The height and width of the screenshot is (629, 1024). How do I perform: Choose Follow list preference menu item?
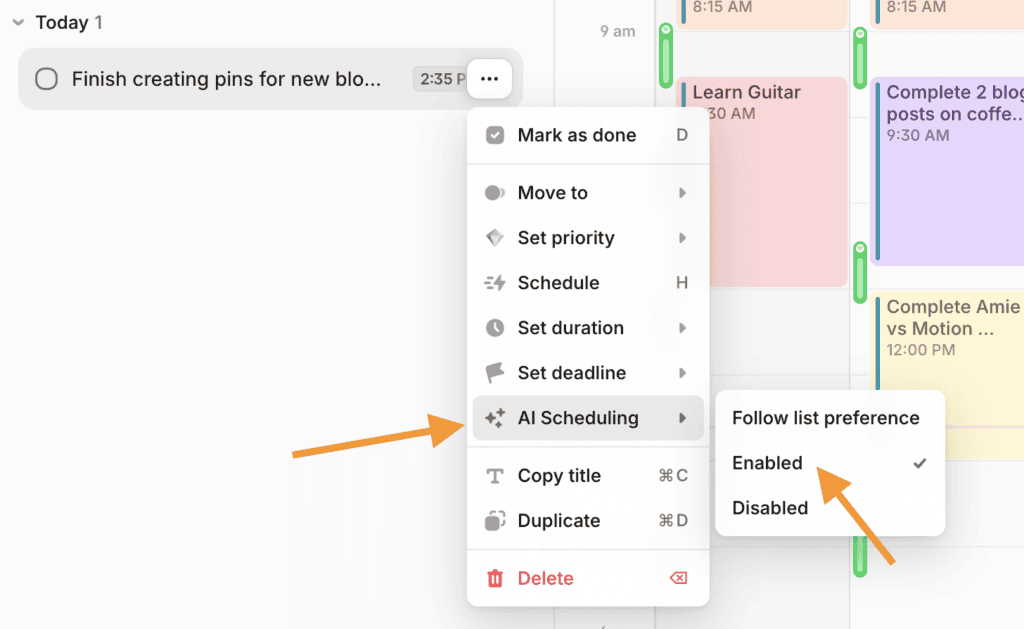point(828,418)
